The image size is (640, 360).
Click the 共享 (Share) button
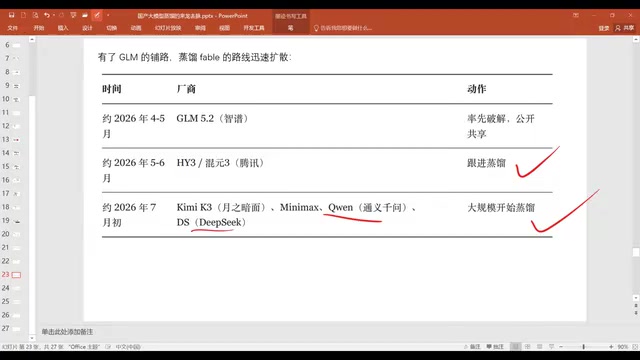click(625, 28)
